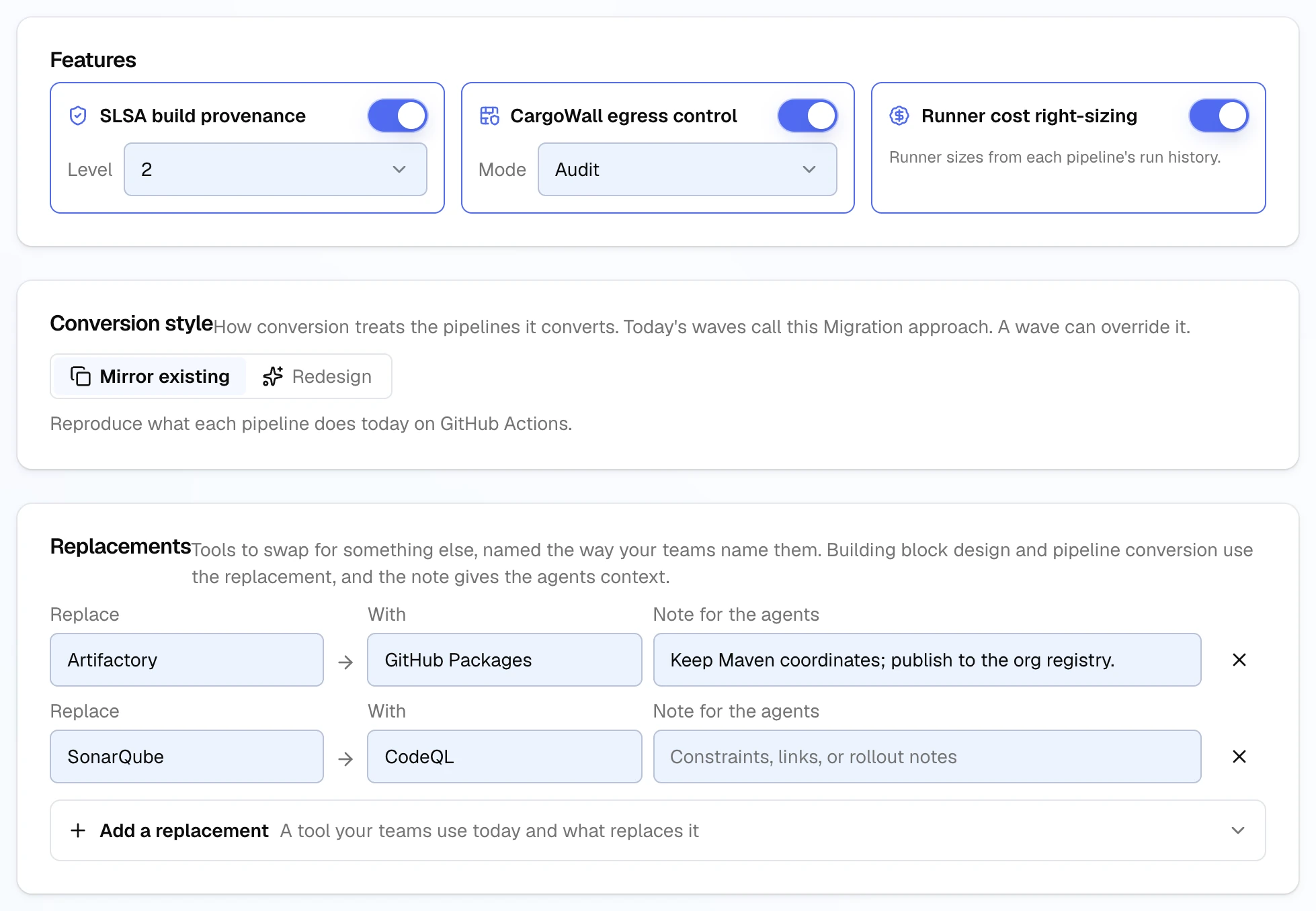
Task: Edit the Artifactory replace field
Action: (187, 660)
